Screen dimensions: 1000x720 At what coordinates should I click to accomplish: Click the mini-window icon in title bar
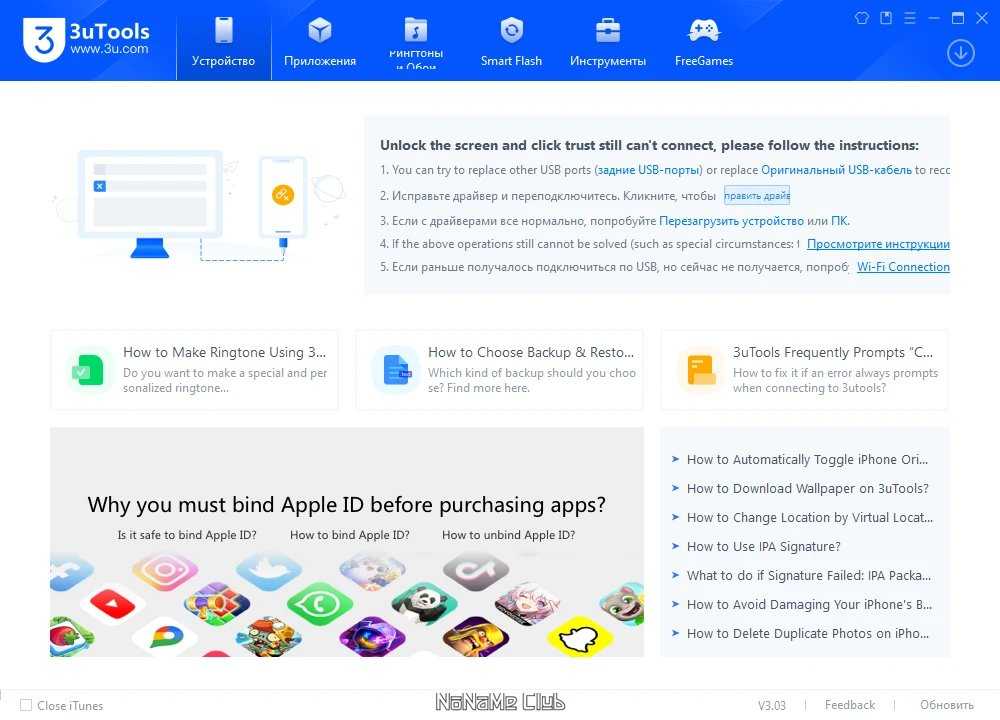coord(886,18)
